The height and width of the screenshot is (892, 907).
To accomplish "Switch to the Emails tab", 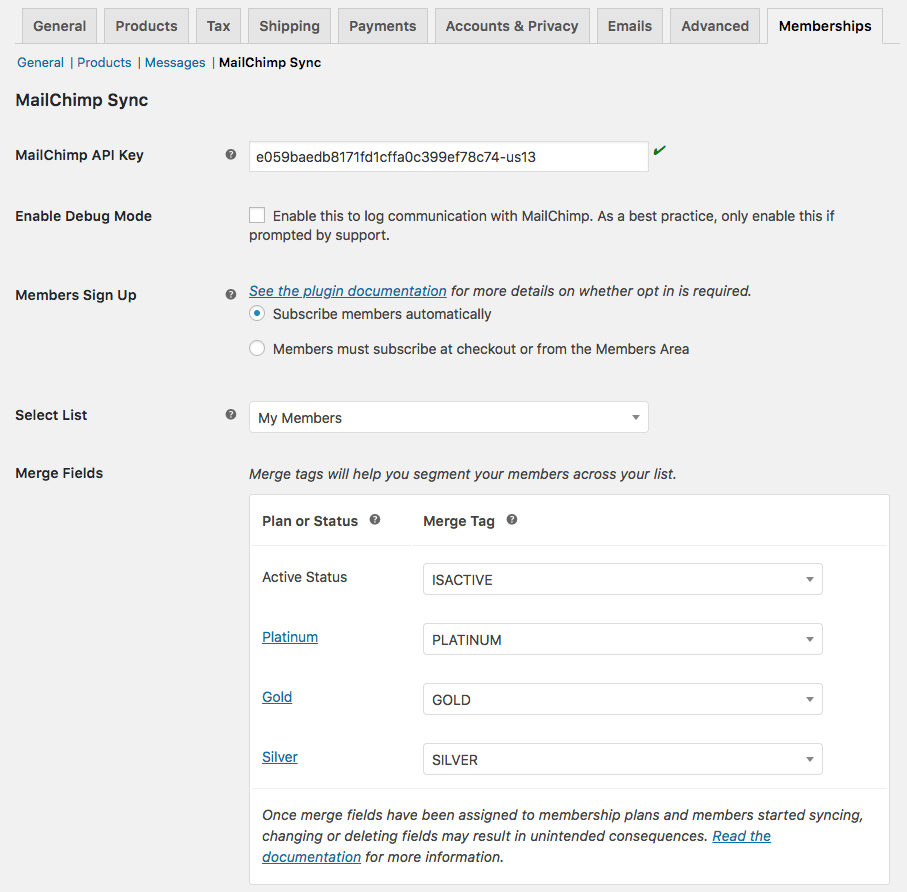I will (629, 26).
